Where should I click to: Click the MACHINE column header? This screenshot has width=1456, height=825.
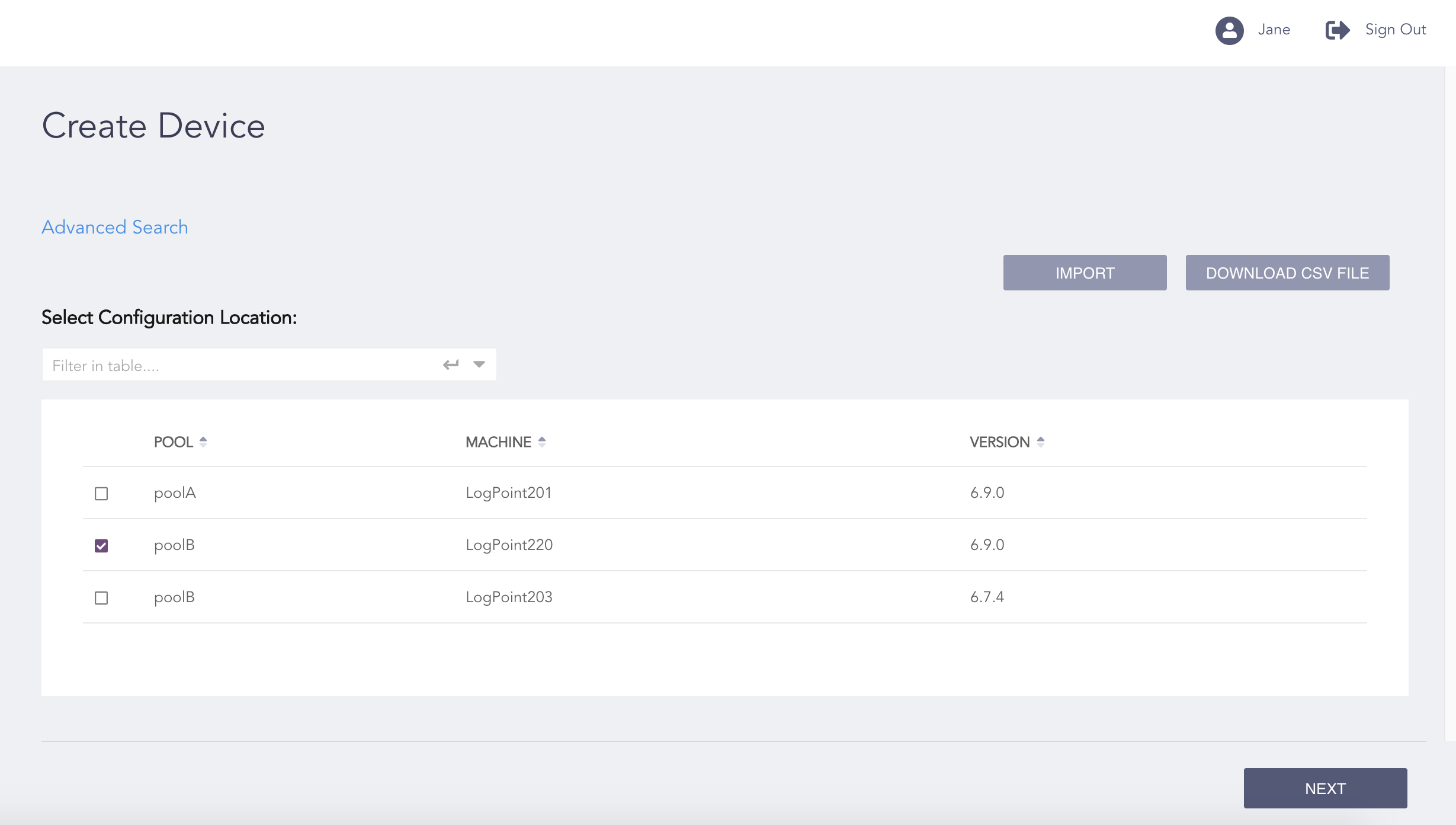click(x=498, y=442)
